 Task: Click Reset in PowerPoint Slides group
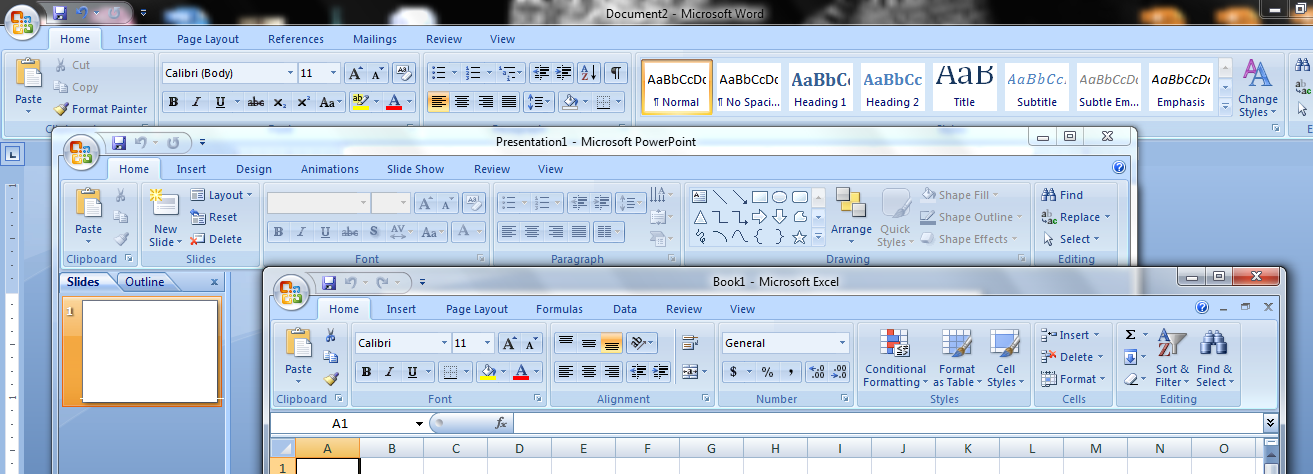point(214,217)
